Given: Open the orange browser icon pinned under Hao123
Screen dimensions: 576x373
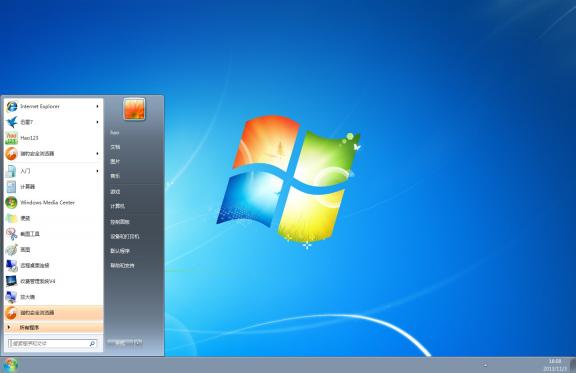Looking at the screenshot, I should click(x=11, y=154).
